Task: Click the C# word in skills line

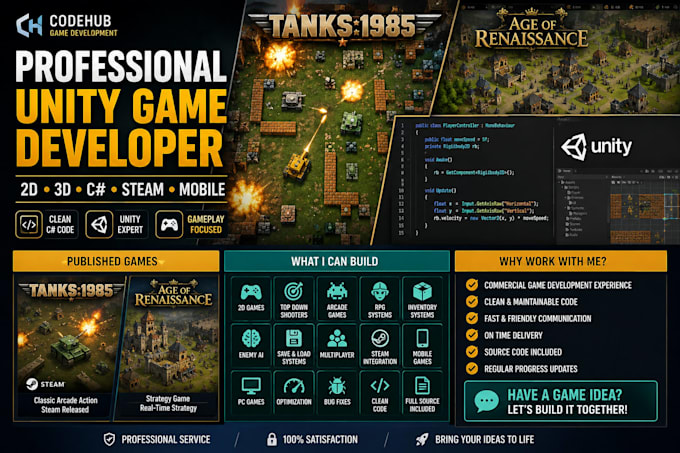Action: coord(96,189)
